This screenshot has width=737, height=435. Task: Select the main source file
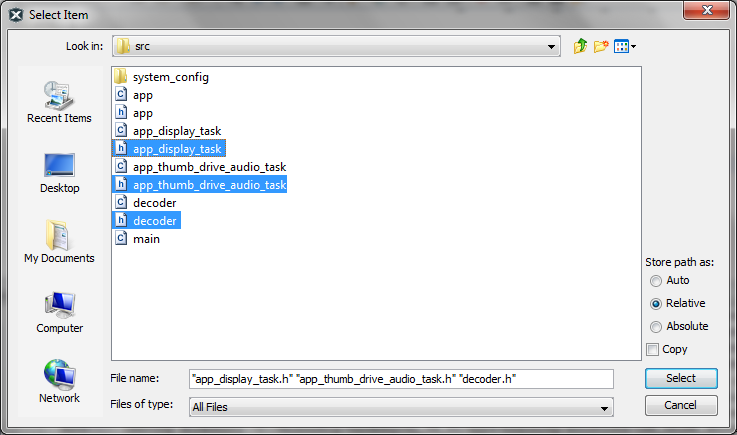[x=145, y=239]
